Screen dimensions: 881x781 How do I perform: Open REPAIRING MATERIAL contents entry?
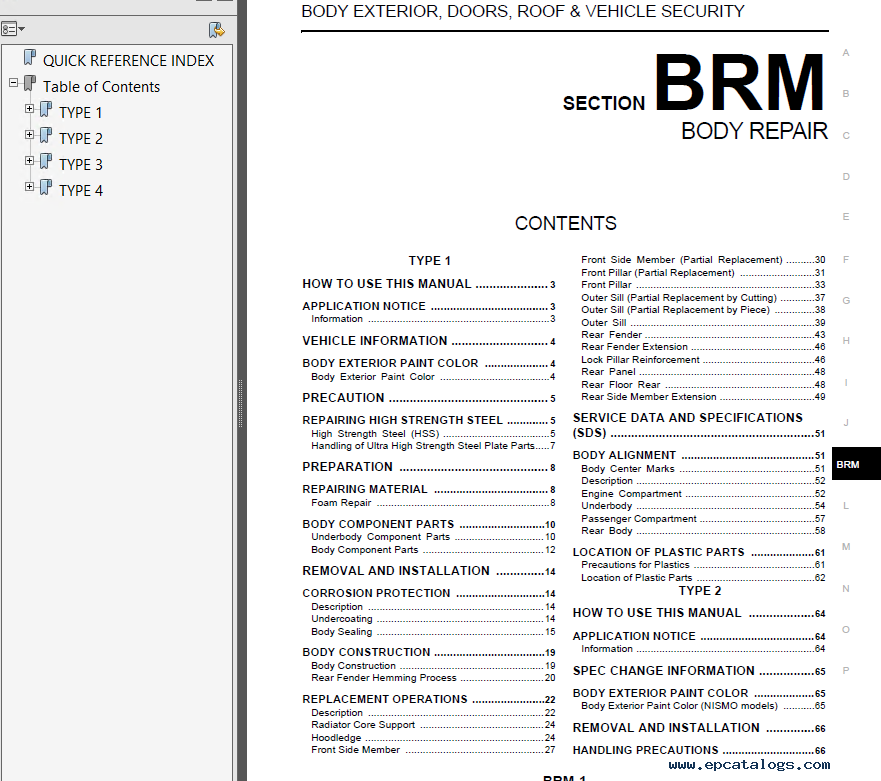click(x=429, y=489)
